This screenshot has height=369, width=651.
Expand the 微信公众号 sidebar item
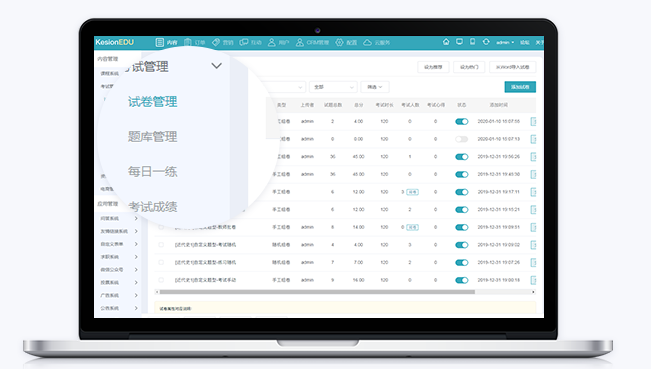pyautogui.click(x=136, y=270)
